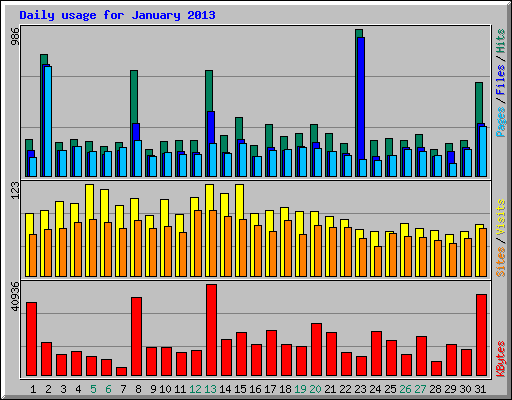Select the red KBytes bar for day 1
This screenshot has width=512, height=400.
tap(31, 339)
